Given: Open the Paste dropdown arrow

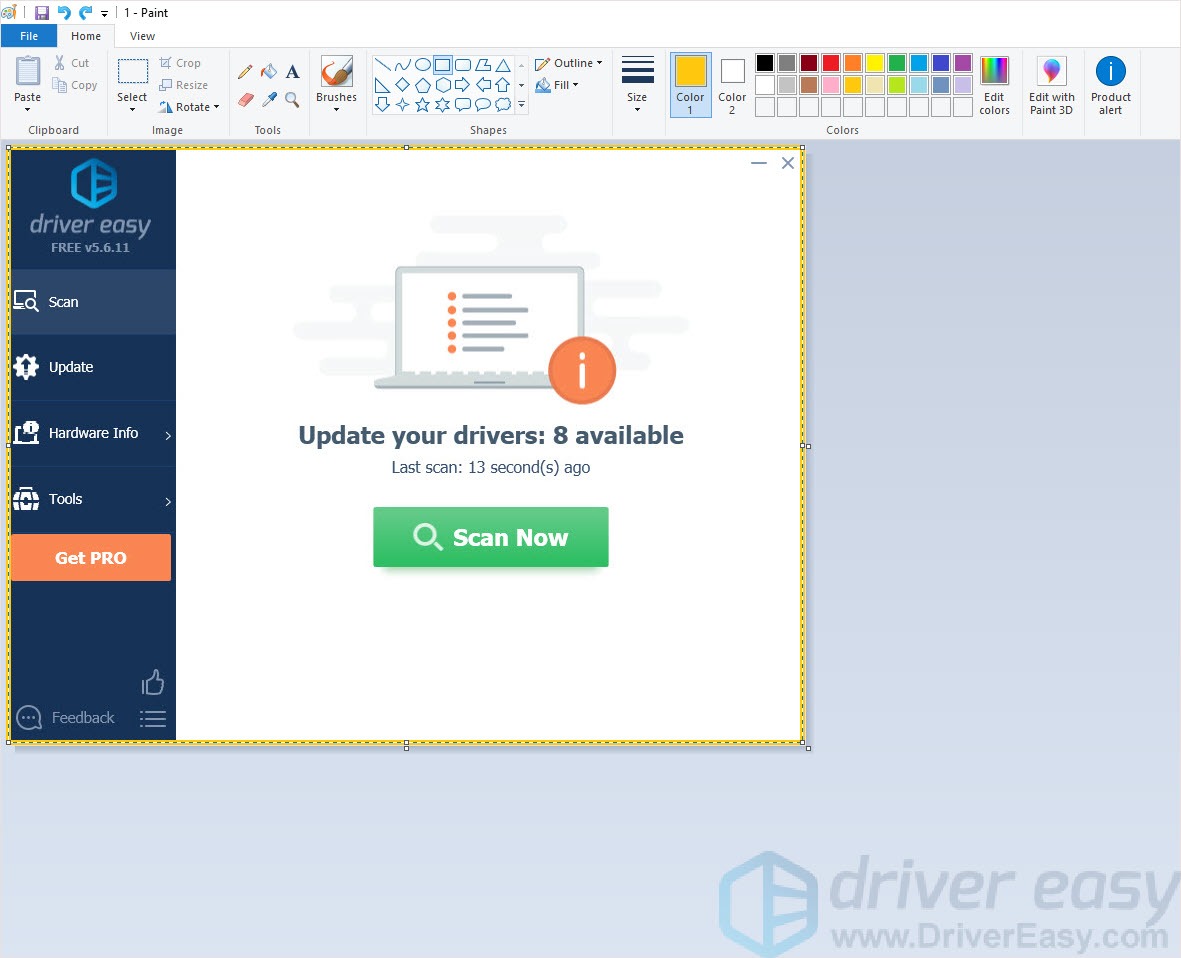Looking at the screenshot, I should [x=28, y=111].
